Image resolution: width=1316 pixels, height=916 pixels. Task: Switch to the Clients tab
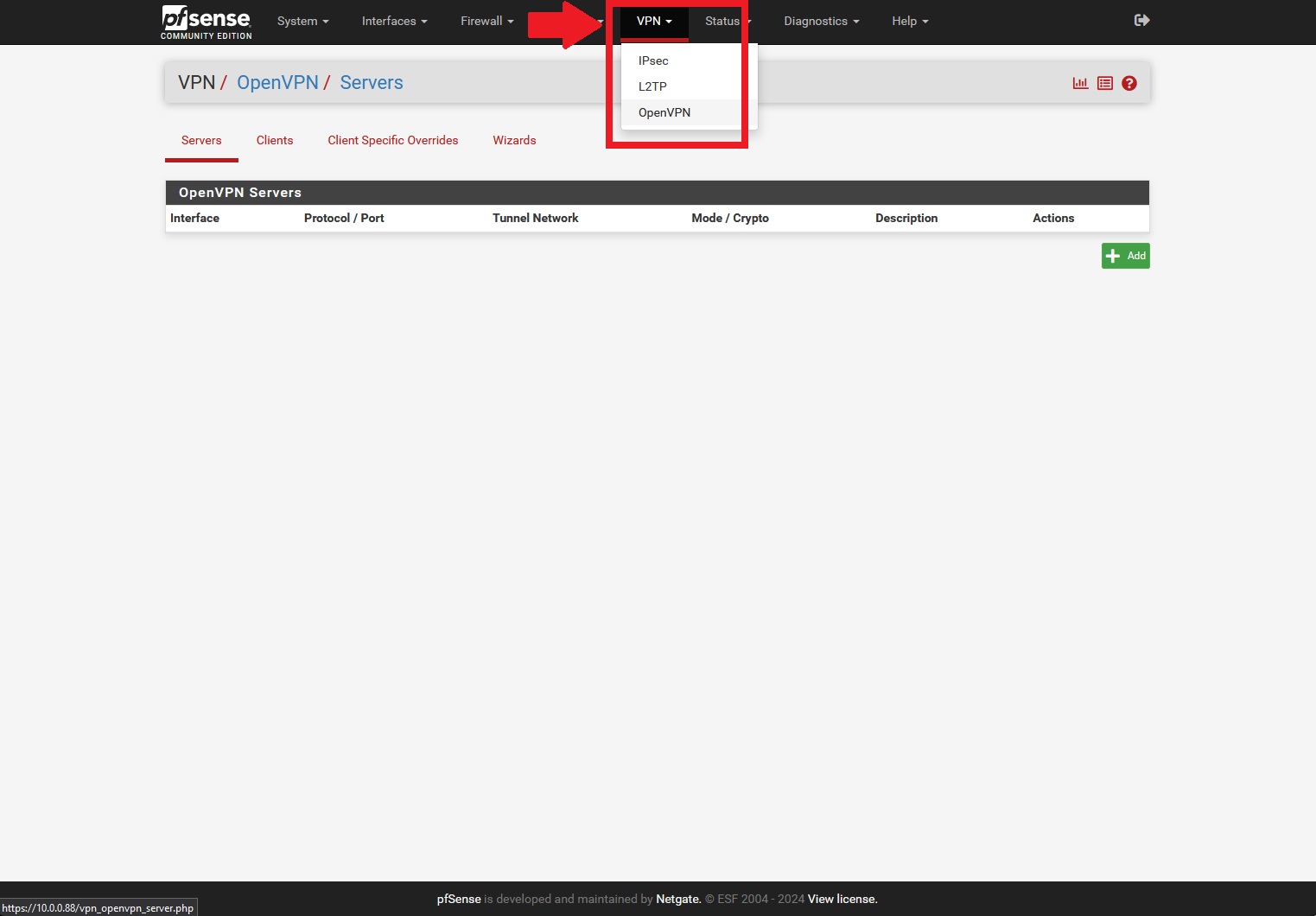[x=275, y=140]
